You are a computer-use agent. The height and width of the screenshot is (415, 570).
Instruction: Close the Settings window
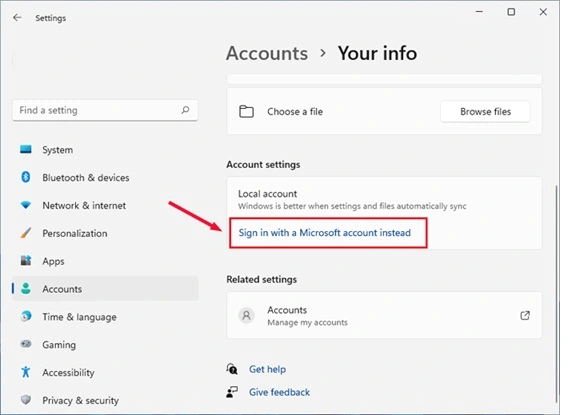[543, 12]
